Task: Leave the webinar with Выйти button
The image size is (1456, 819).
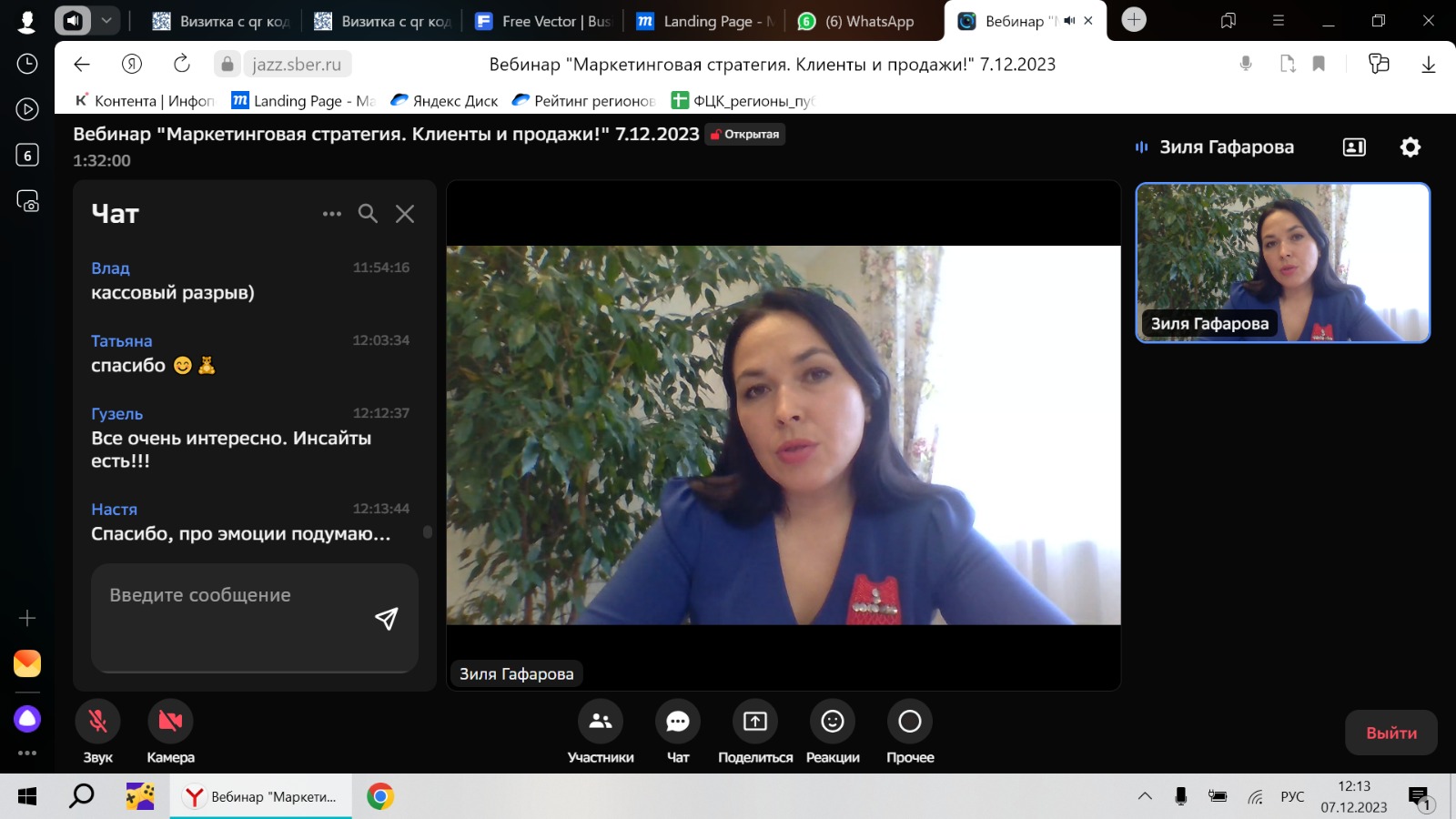Action: tap(1391, 733)
